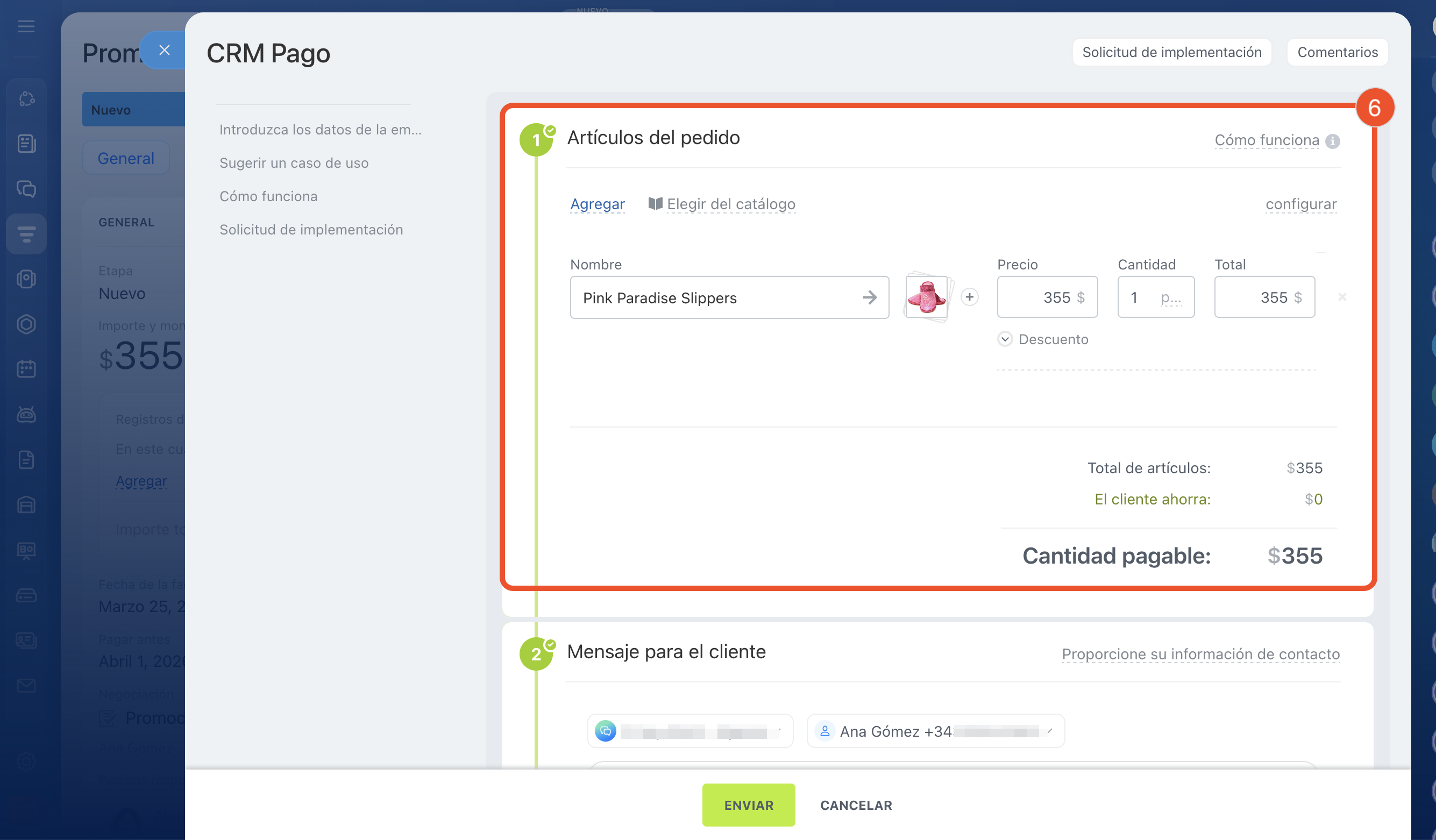Open the messaging channel selector
Image resolution: width=1436 pixels, height=840 pixels.
(689, 731)
